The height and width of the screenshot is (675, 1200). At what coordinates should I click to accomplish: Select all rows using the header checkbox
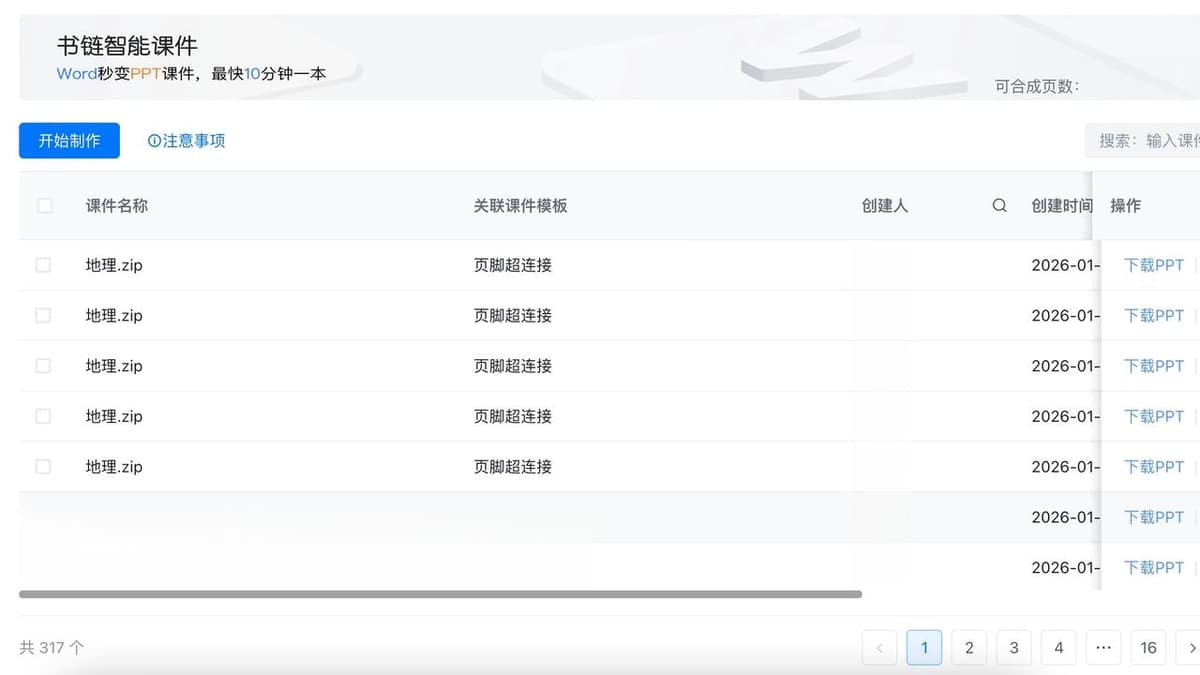(44, 204)
